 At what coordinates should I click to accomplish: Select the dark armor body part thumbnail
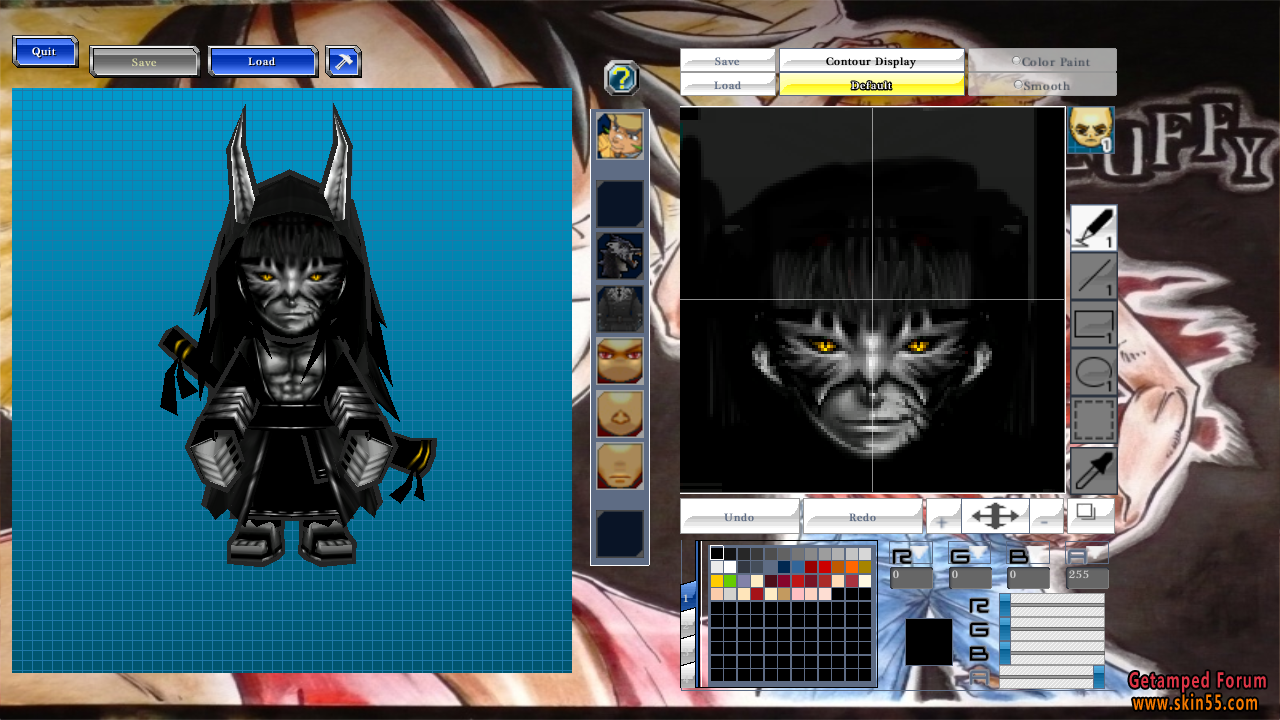tap(620, 309)
